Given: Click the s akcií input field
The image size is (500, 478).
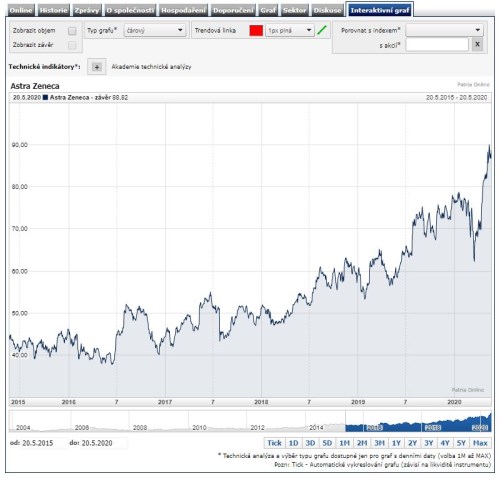Looking at the screenshot, I should (437, 45).
